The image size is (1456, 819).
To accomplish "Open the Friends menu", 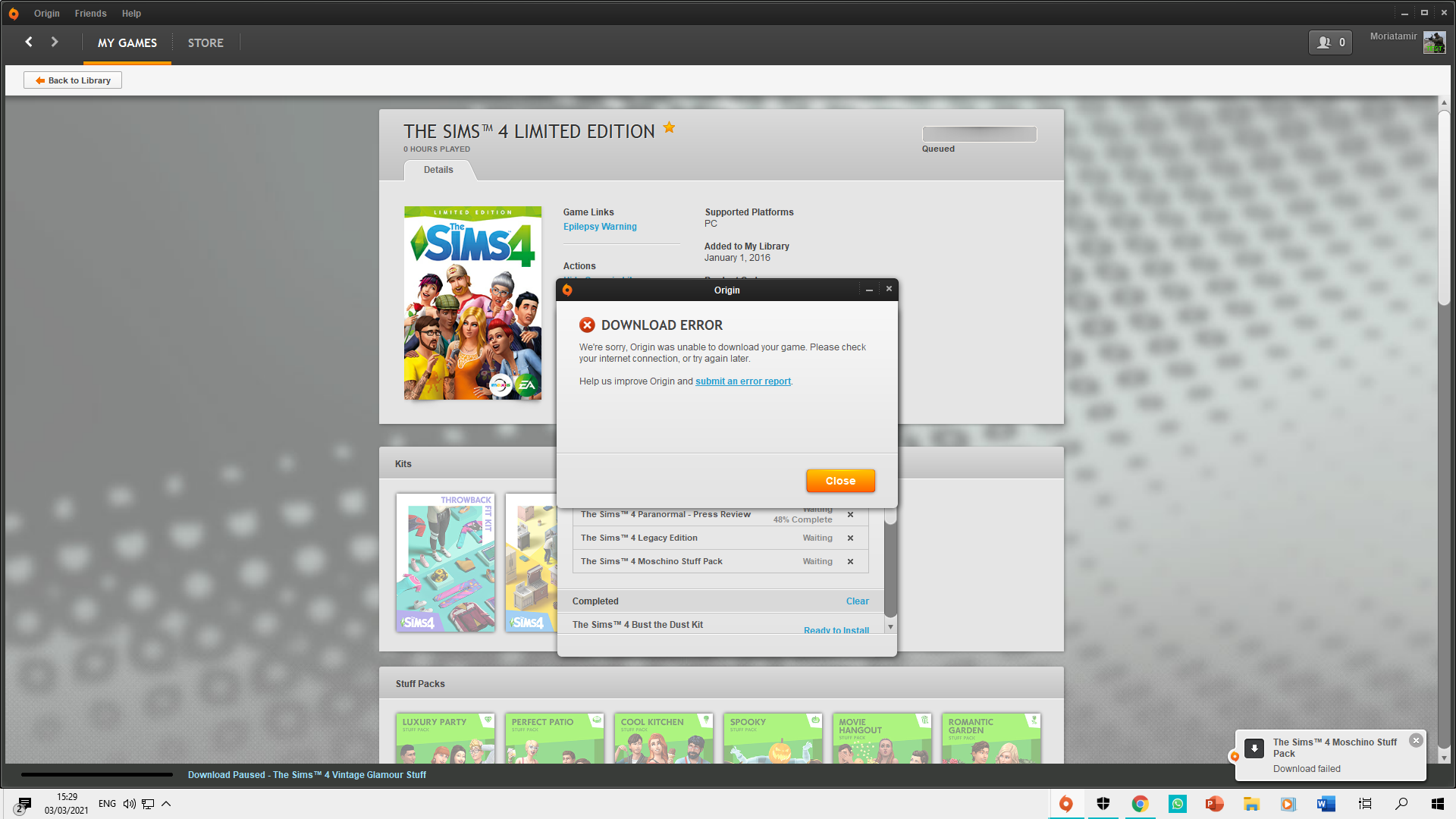I will click(90, 14).
